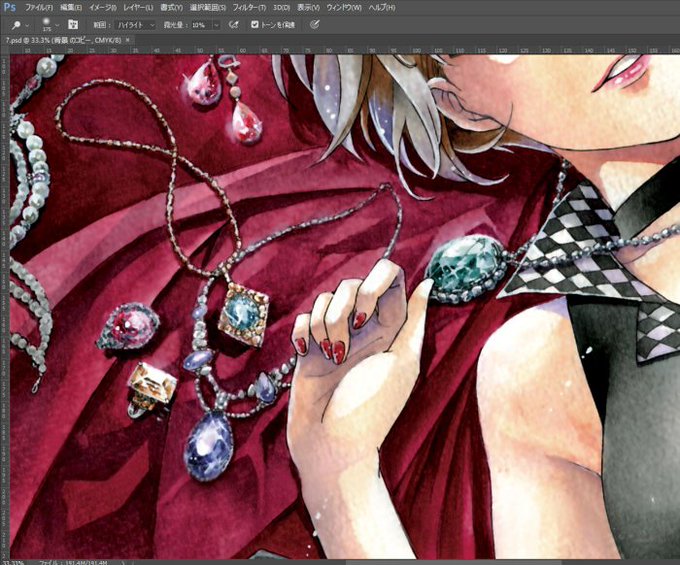Toggle the brush settings panel icon

pyautogui.click(x=73, y=25)
